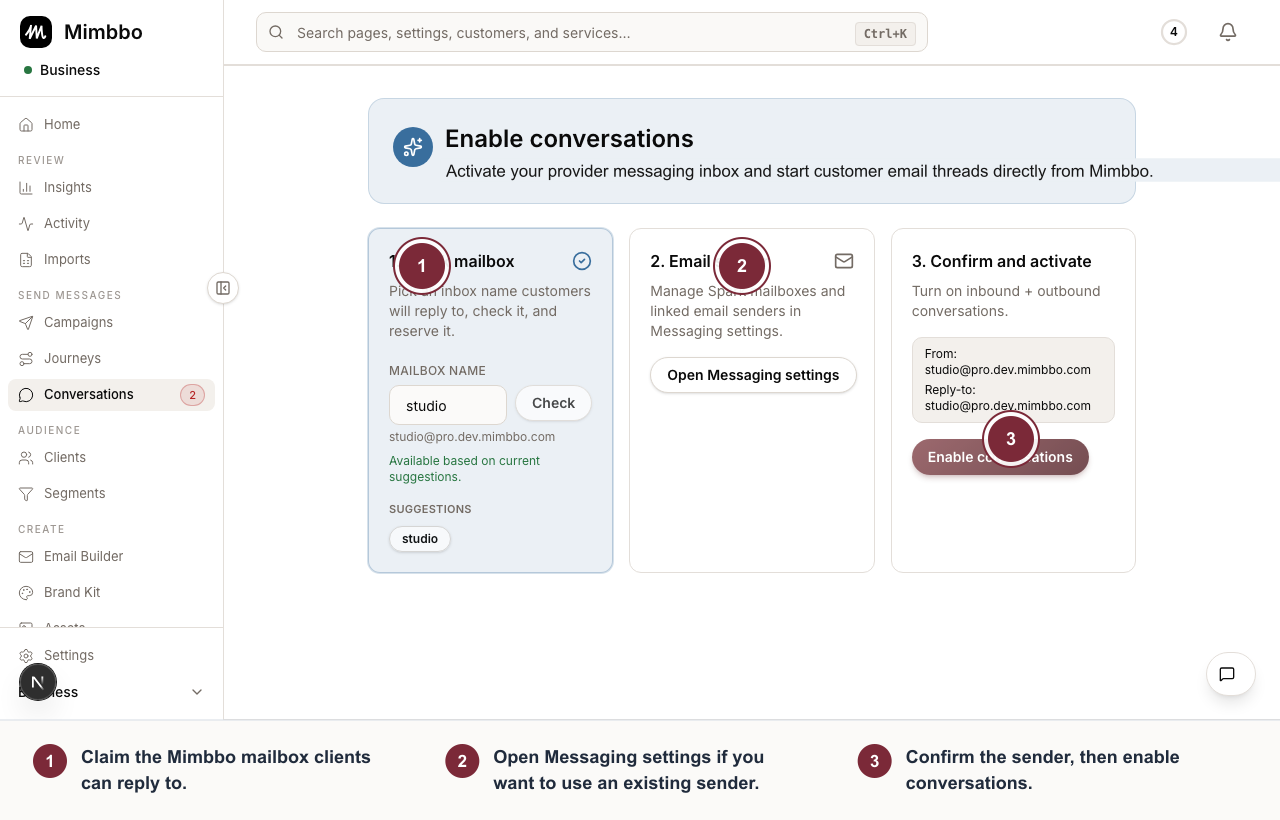Open Brand Kit in the sidebar
The height and width of the screenshot is (820, 1280).
111,593
